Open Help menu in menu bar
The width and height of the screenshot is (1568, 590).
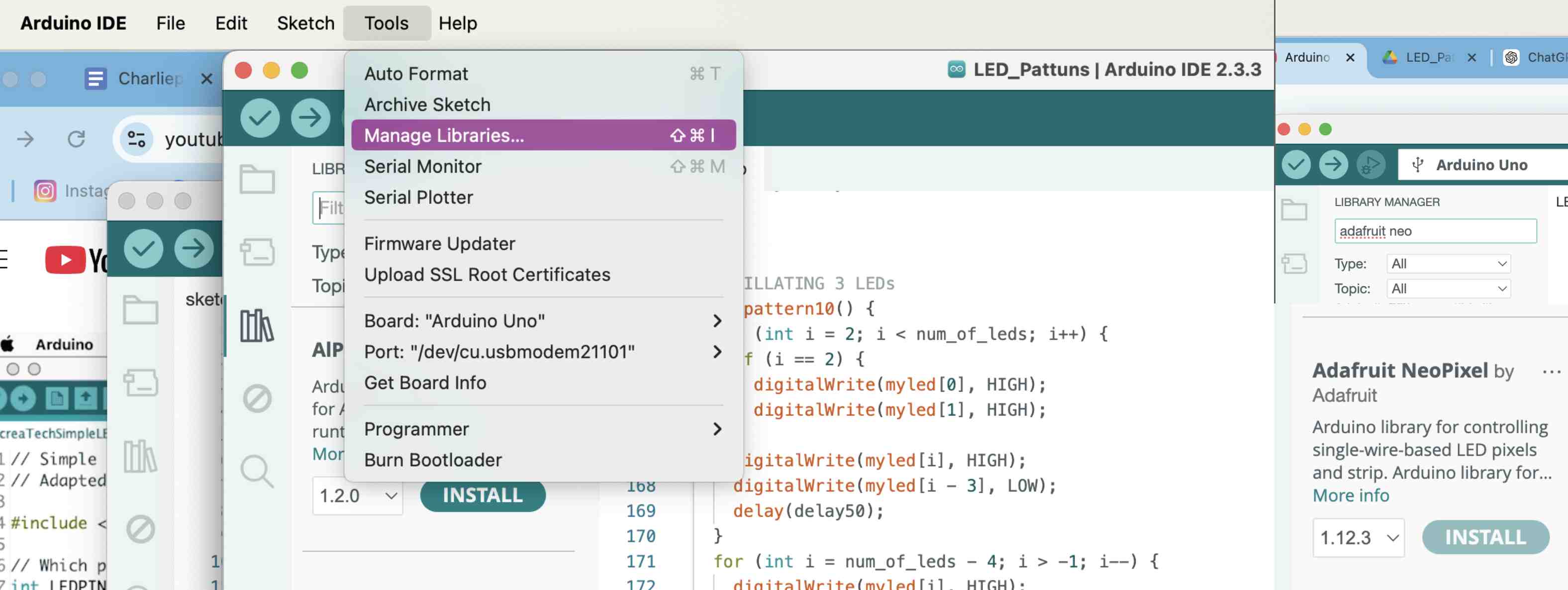point(458,23)
